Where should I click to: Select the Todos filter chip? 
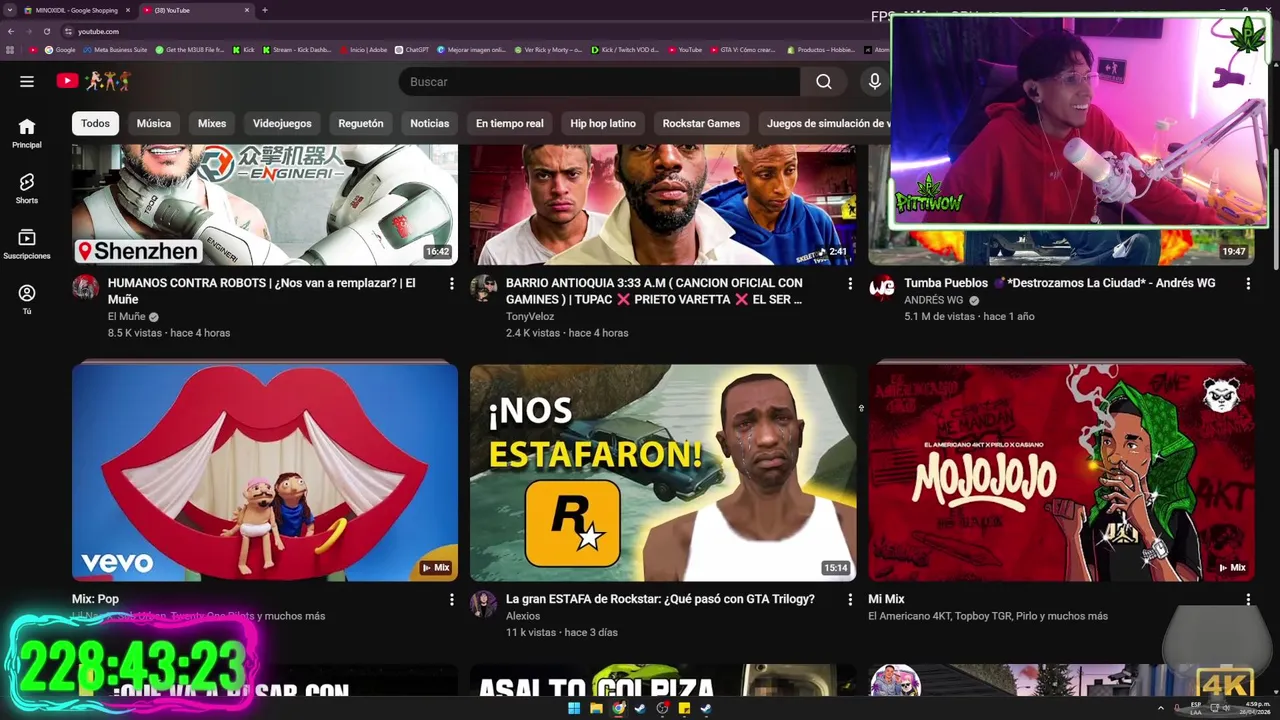click(x=95, y=123)
